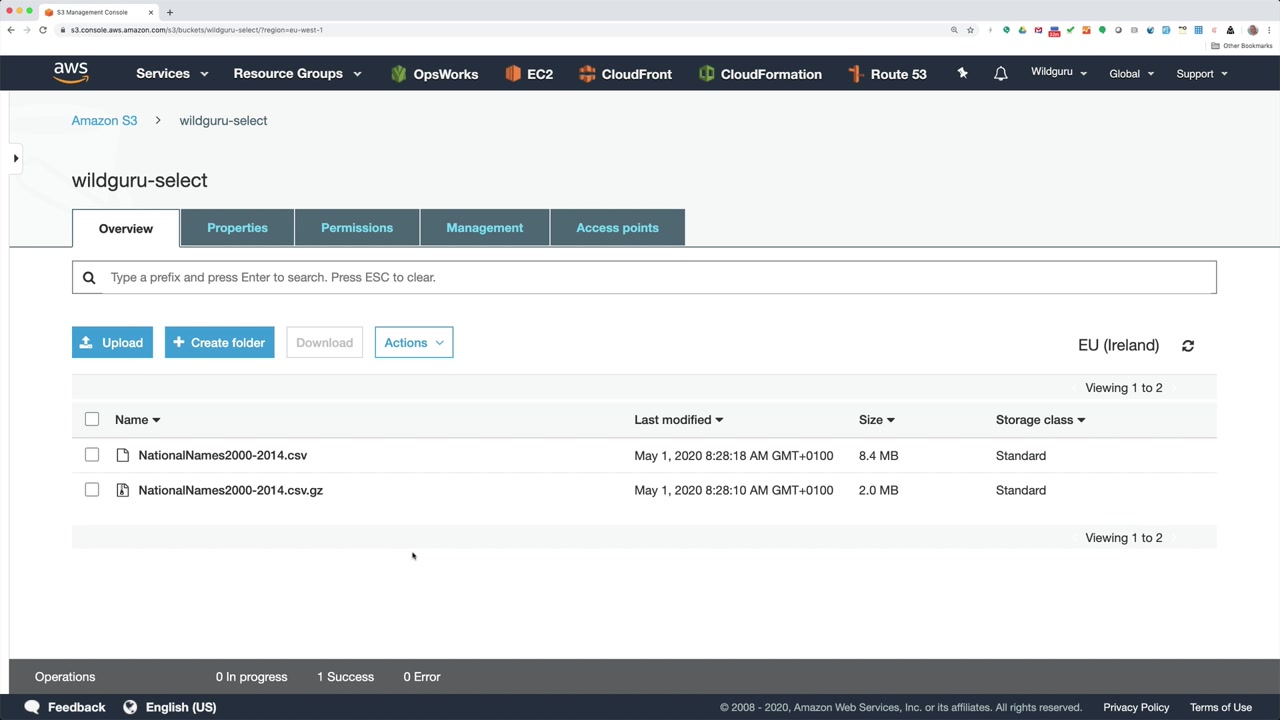Screen dimensions: 1280x720
Task: Click the '1 Success' operations status
Action: tap(345, 677)
